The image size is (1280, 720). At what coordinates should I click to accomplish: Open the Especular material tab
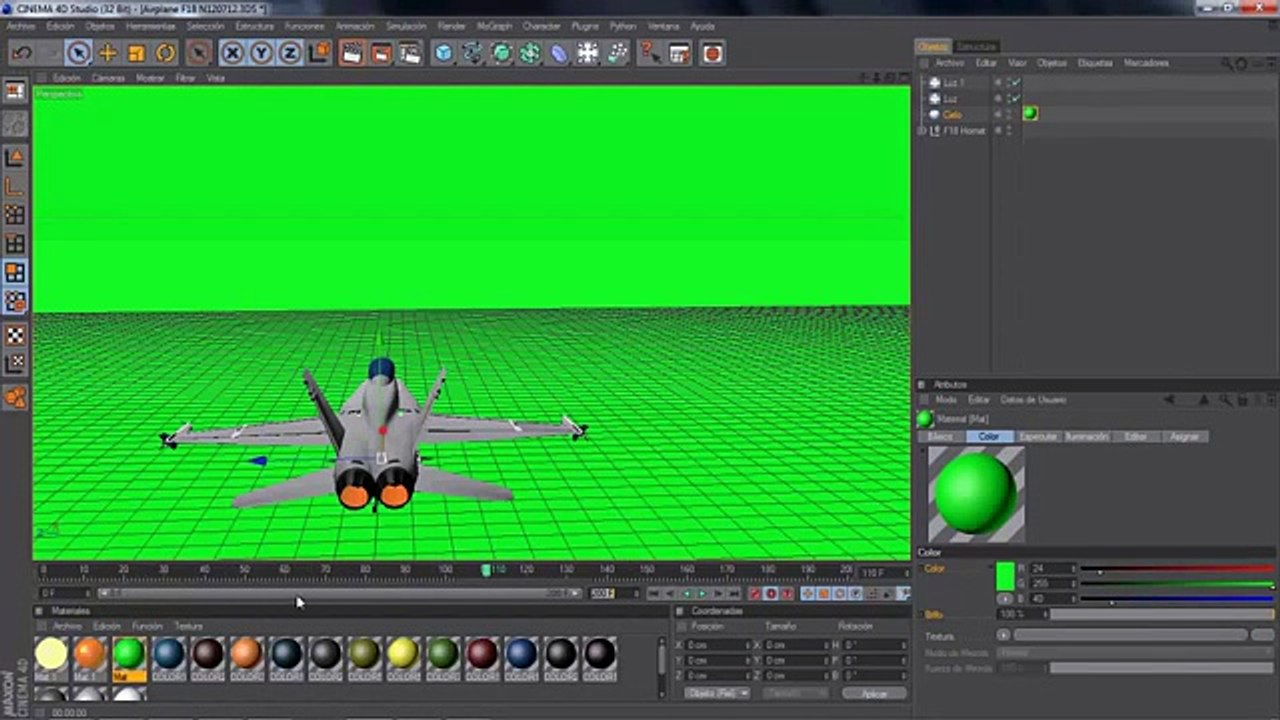[1038, 437]
